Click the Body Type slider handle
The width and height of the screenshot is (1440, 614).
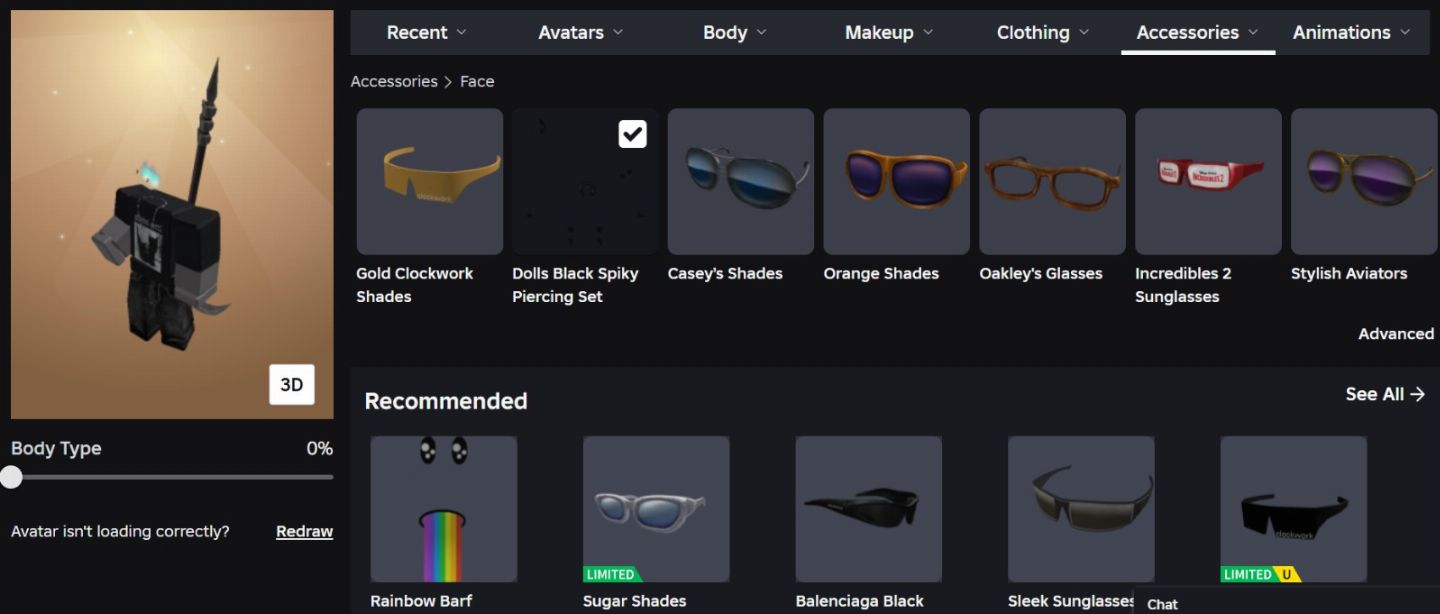coord(11,477)
